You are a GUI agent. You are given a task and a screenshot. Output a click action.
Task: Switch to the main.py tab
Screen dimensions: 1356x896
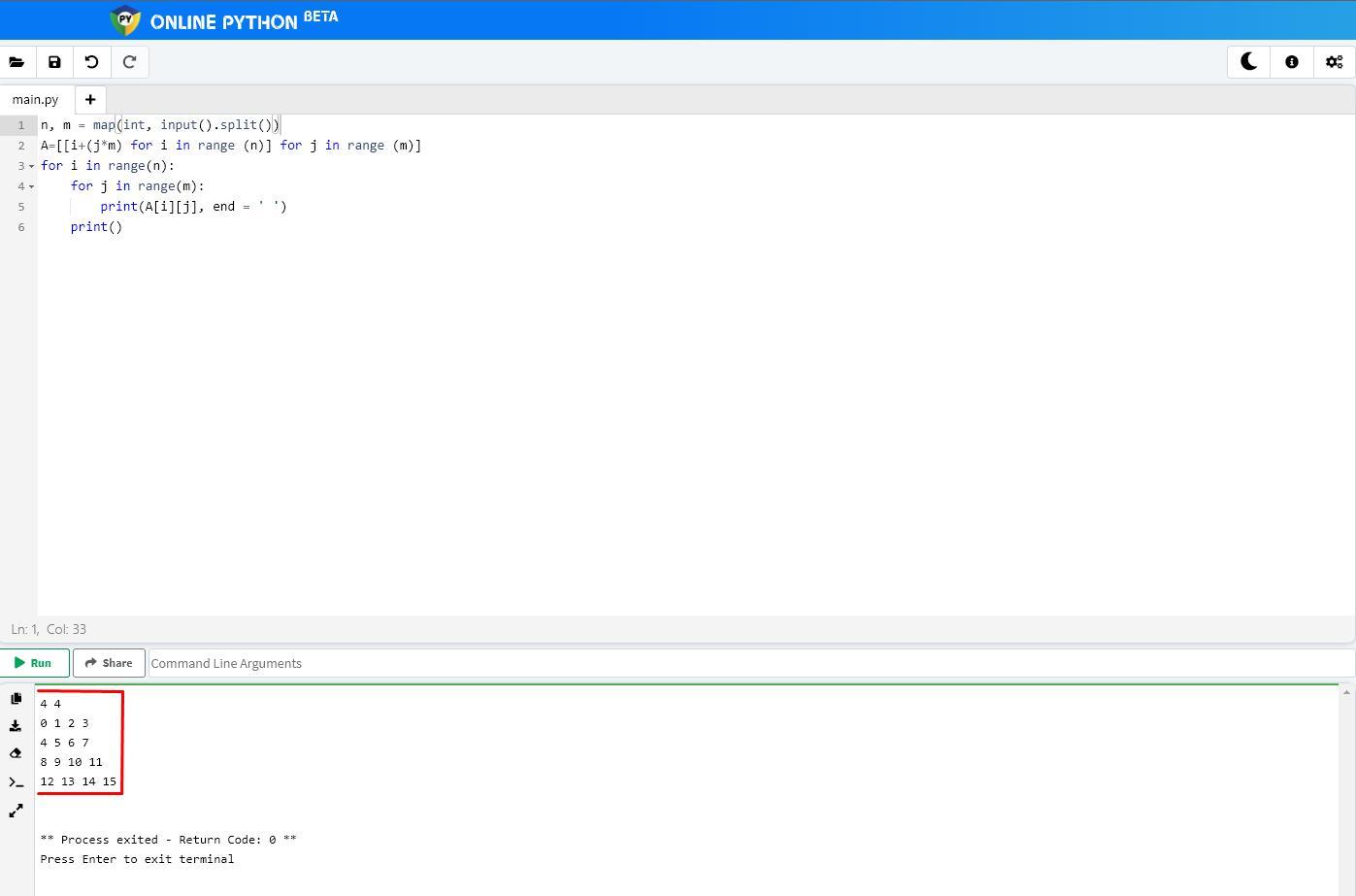(36, 99)
